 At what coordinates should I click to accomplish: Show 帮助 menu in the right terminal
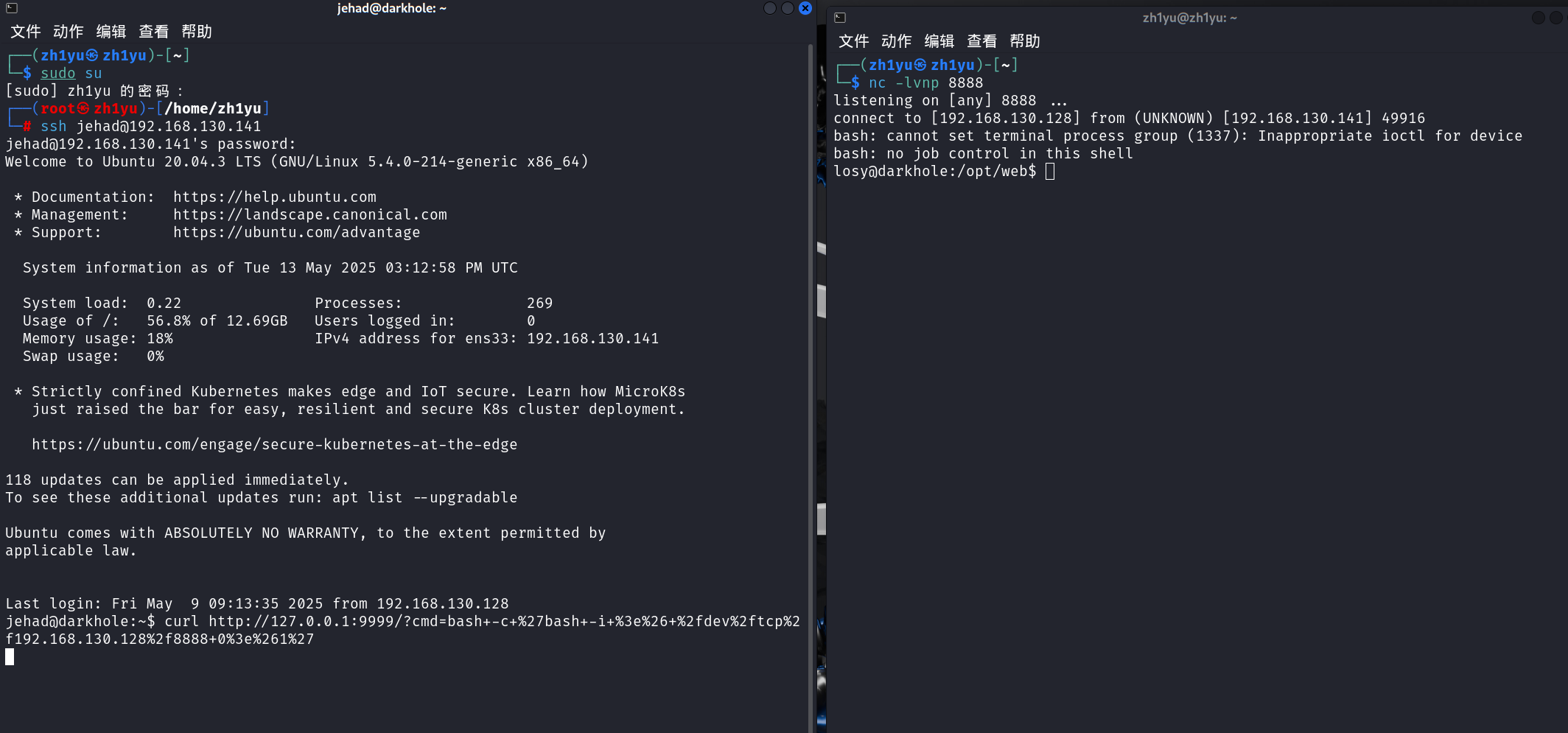pos(1025,41)
